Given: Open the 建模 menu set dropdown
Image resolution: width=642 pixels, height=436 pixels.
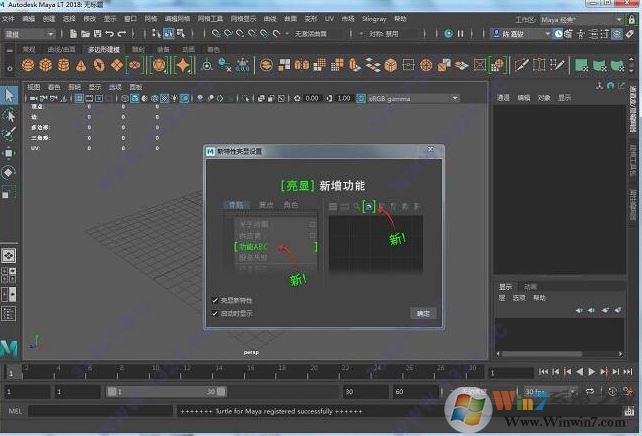Looking at the screenshot, I should tap(28, 33).
